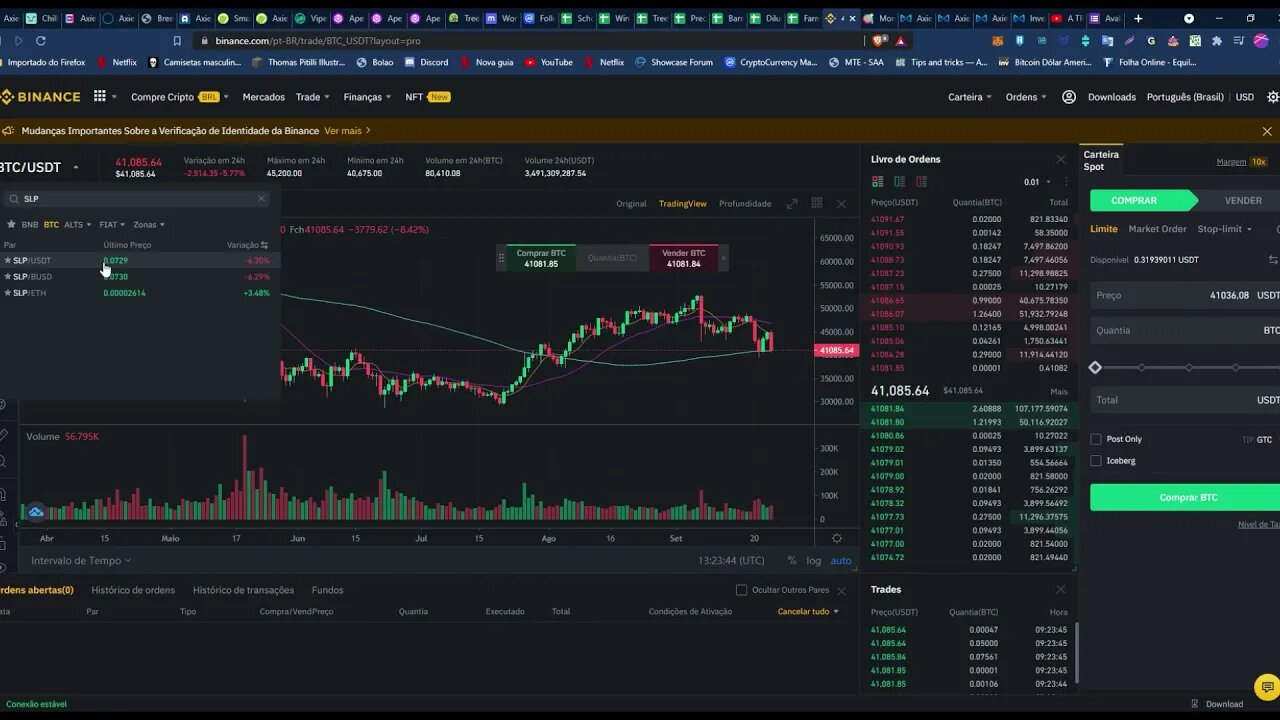
Task: Open Histórico de ordens tab
Action: pyautogui.click(x=133, y=590)
